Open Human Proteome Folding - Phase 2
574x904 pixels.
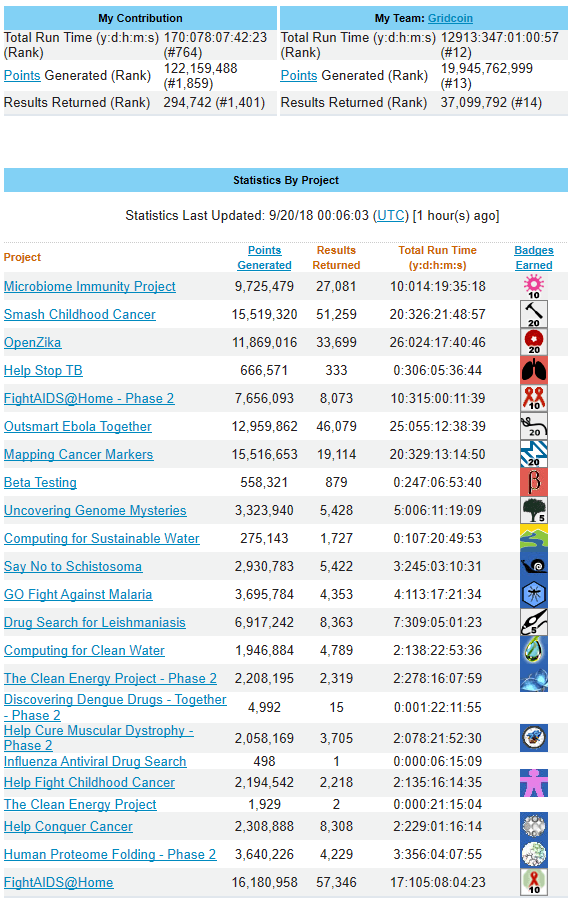[110, 854]
